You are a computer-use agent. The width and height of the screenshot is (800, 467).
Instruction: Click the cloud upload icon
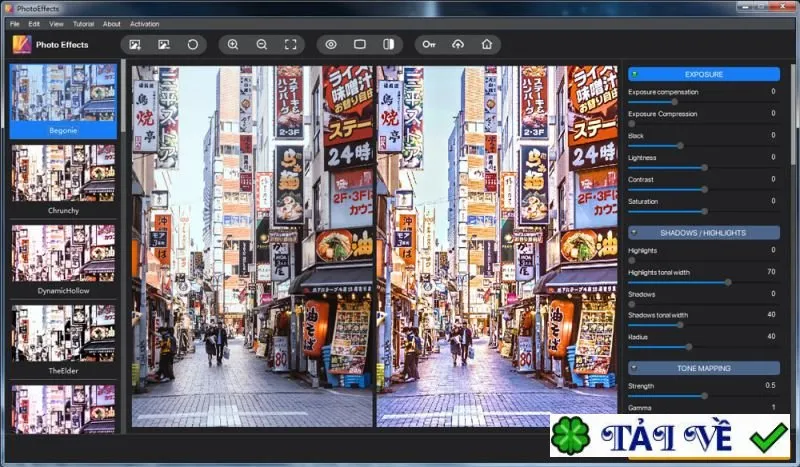tap(458, 44)
